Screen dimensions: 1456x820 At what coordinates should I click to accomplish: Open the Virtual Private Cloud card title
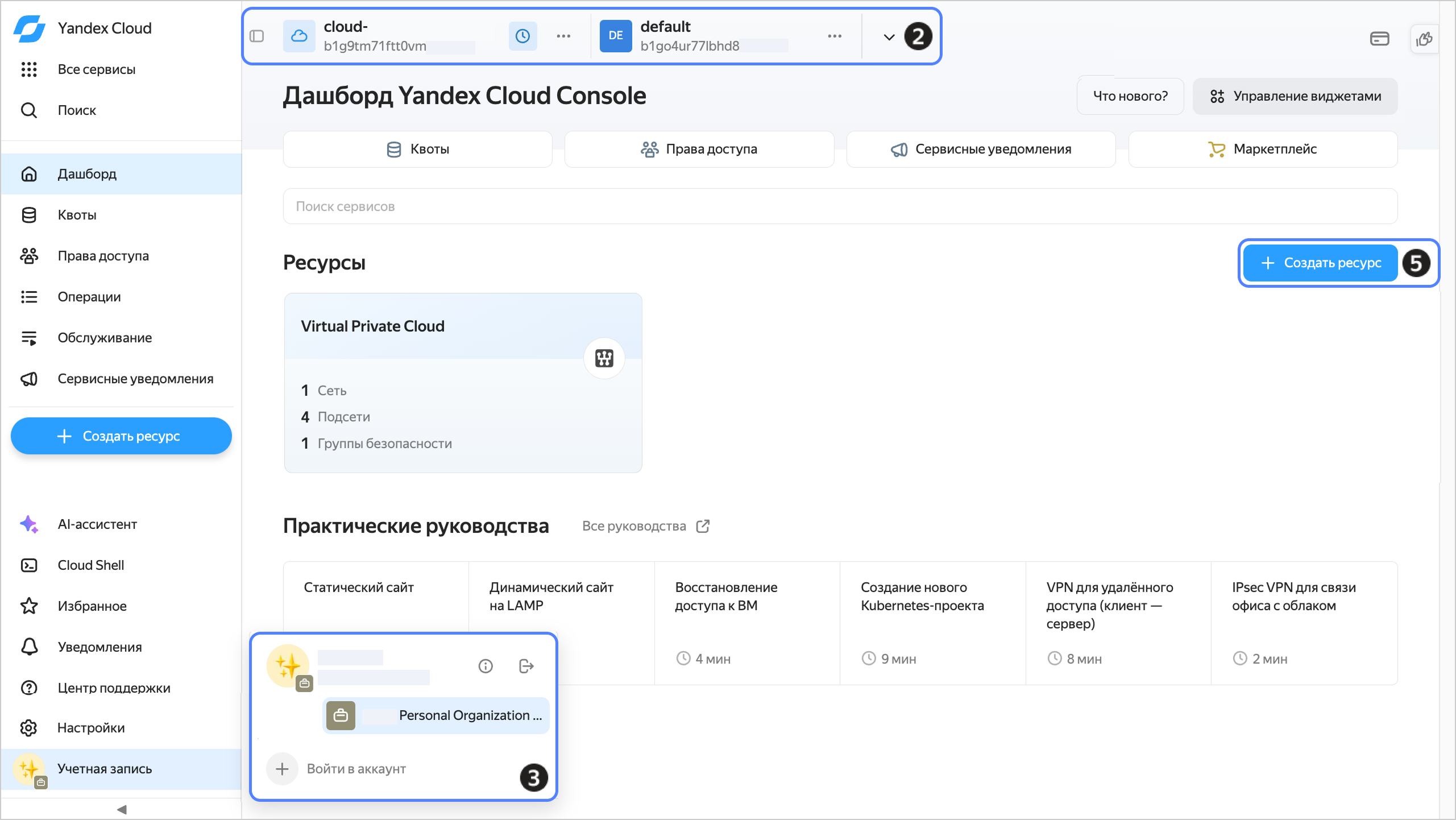pos(373,326)
